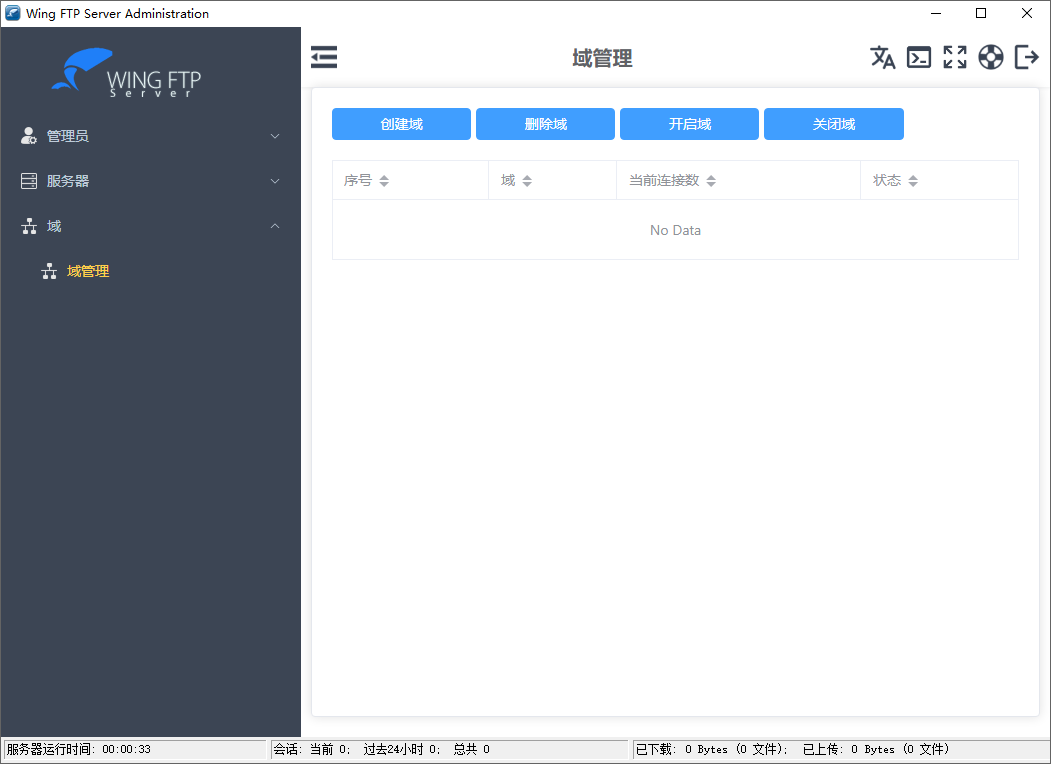Toggle sorting on the 序号 column

384,180
